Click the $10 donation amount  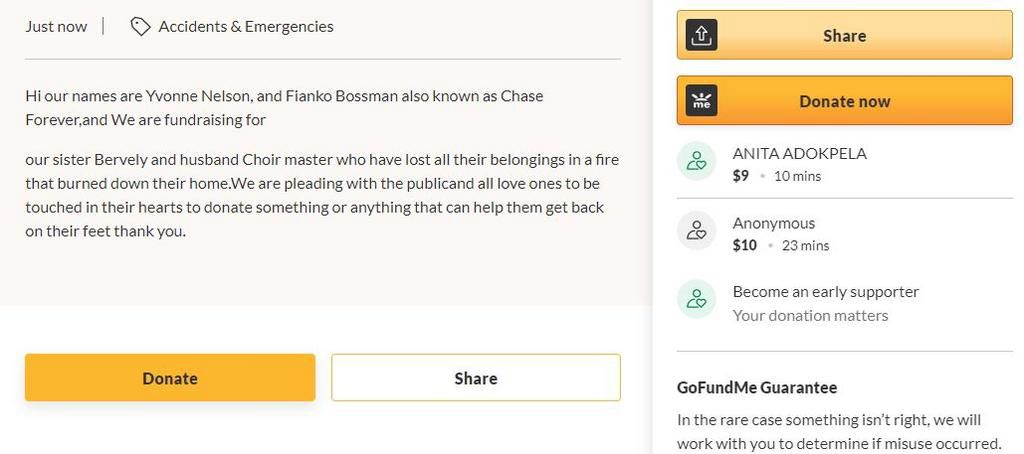[744, 245]
